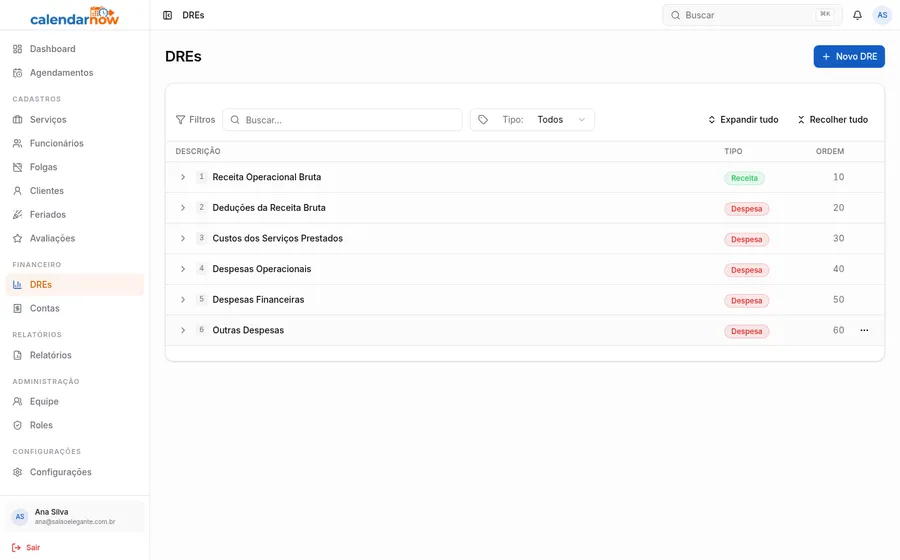Click the calendarnow logo

tap(75, 15)
